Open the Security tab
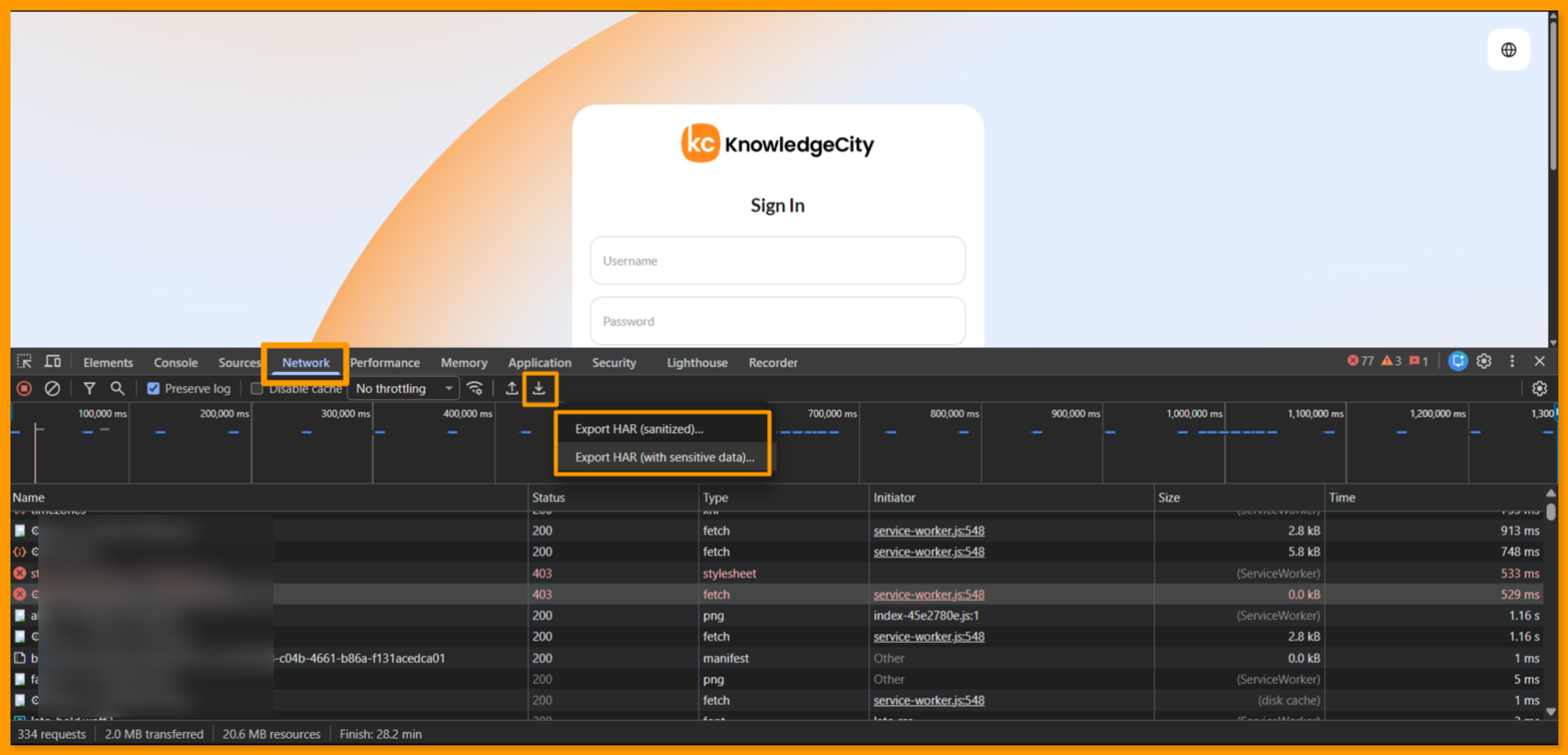The image size is (1568, 755). click(613, 363)
